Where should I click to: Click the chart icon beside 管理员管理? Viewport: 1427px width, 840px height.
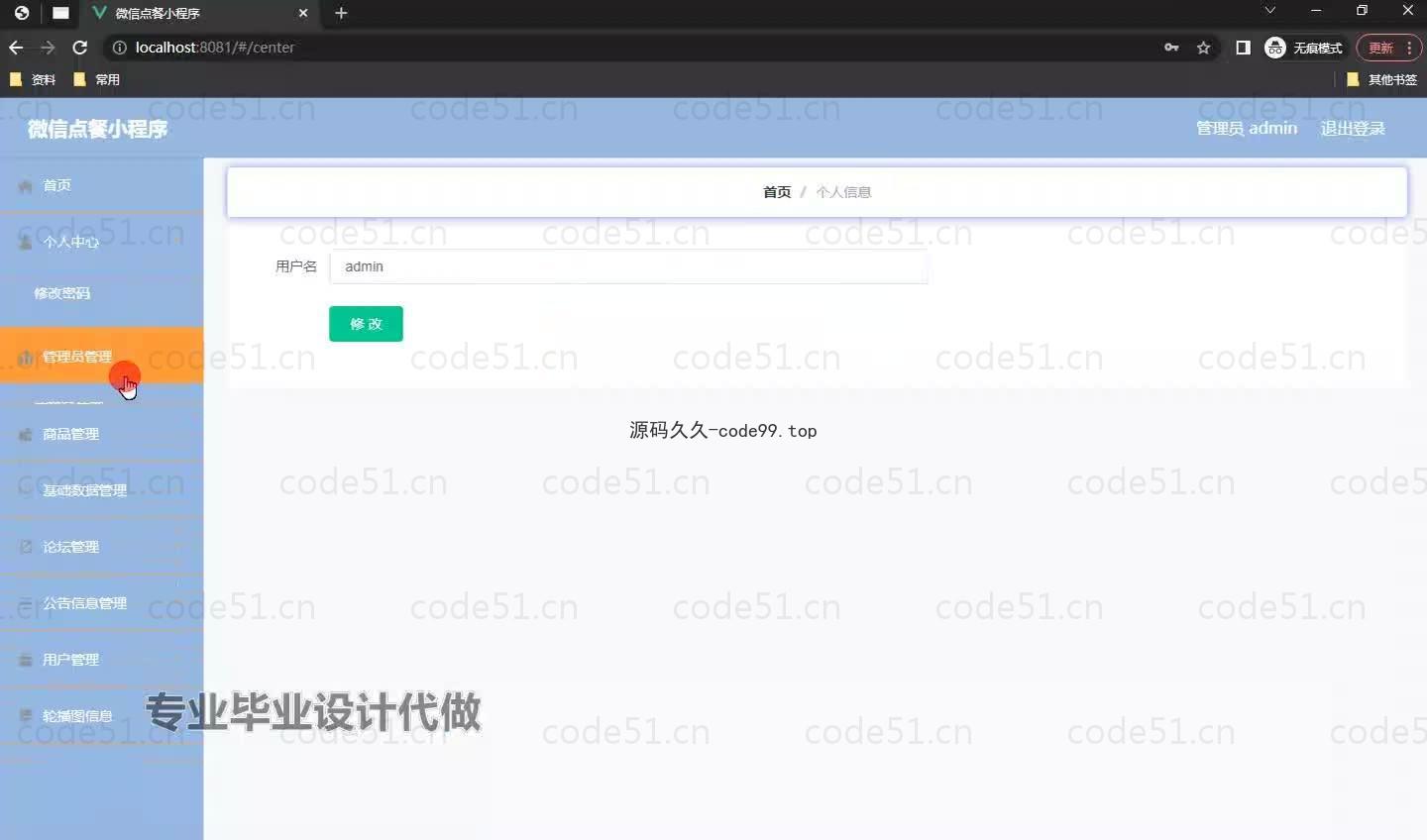[x=26, y=357]
